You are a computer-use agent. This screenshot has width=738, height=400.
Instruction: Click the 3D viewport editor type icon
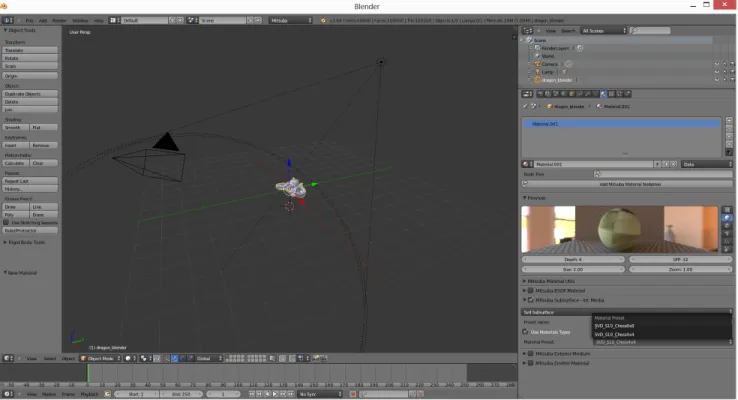(8, 359)
